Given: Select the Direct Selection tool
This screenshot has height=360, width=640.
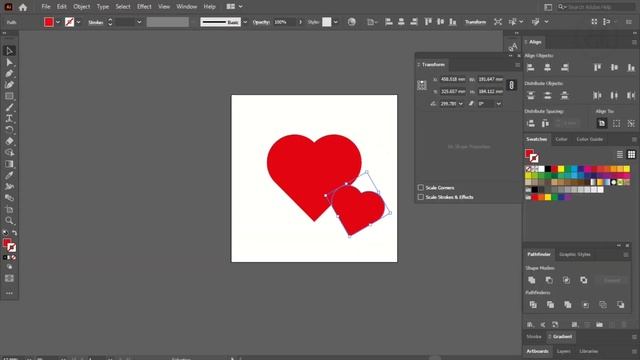Looking at the screenshot, I should coord(9,62).
